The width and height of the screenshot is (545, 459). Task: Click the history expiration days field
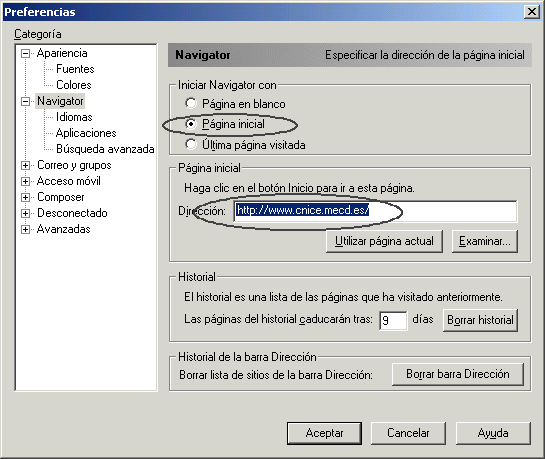point(393,320)
